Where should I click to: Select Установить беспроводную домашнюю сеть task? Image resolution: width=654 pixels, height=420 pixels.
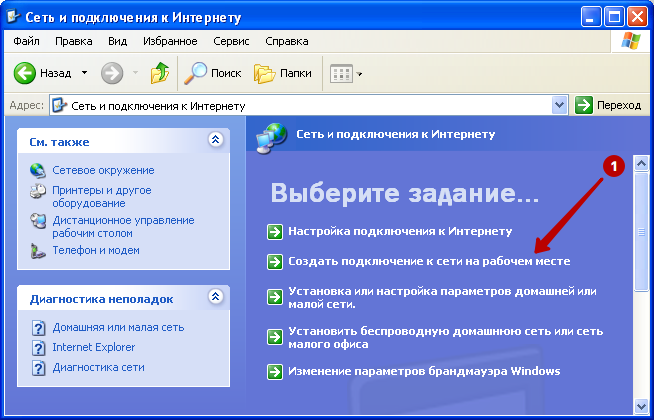(445, 337)
